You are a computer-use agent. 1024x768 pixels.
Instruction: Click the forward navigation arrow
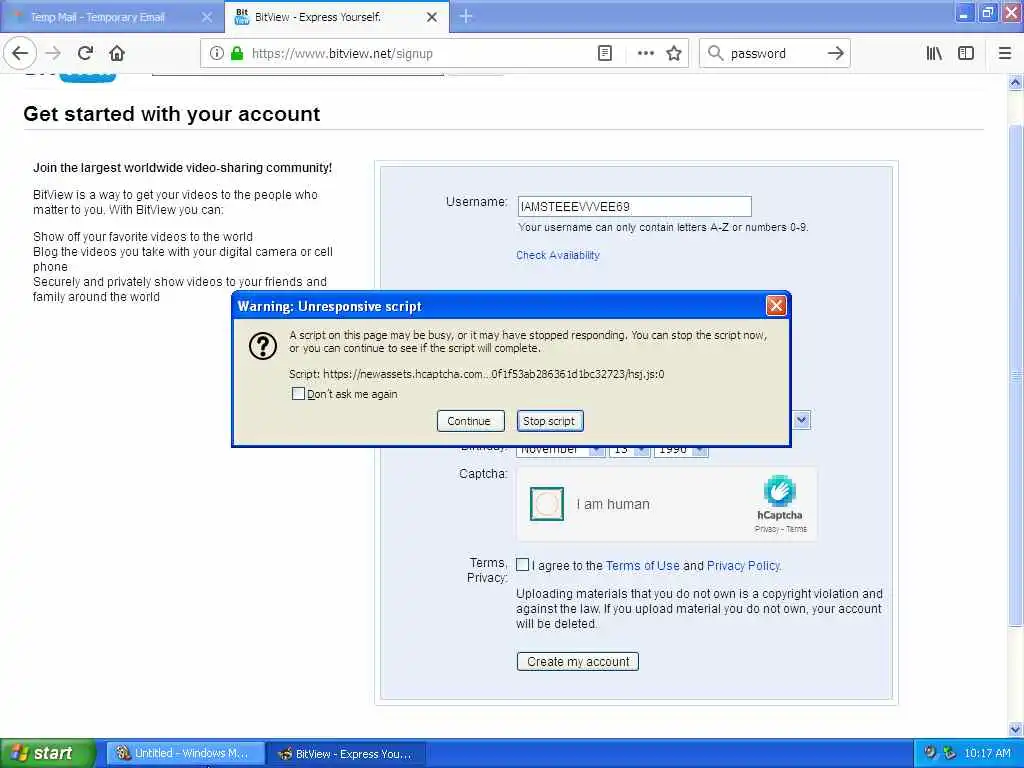pos(54,53)
